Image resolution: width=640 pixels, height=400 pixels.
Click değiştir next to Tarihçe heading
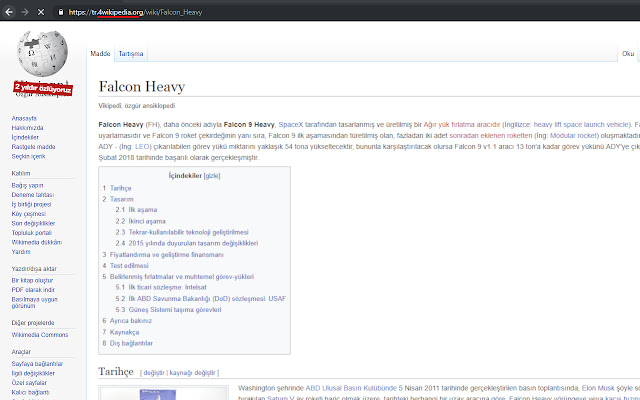(154, 373)
